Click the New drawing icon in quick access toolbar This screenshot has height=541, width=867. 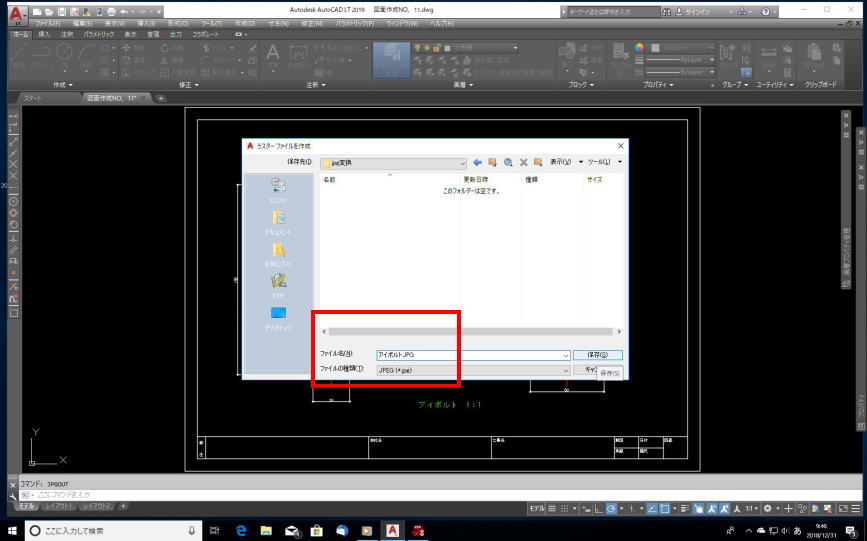pyautogui.click(x=36, y=12)
